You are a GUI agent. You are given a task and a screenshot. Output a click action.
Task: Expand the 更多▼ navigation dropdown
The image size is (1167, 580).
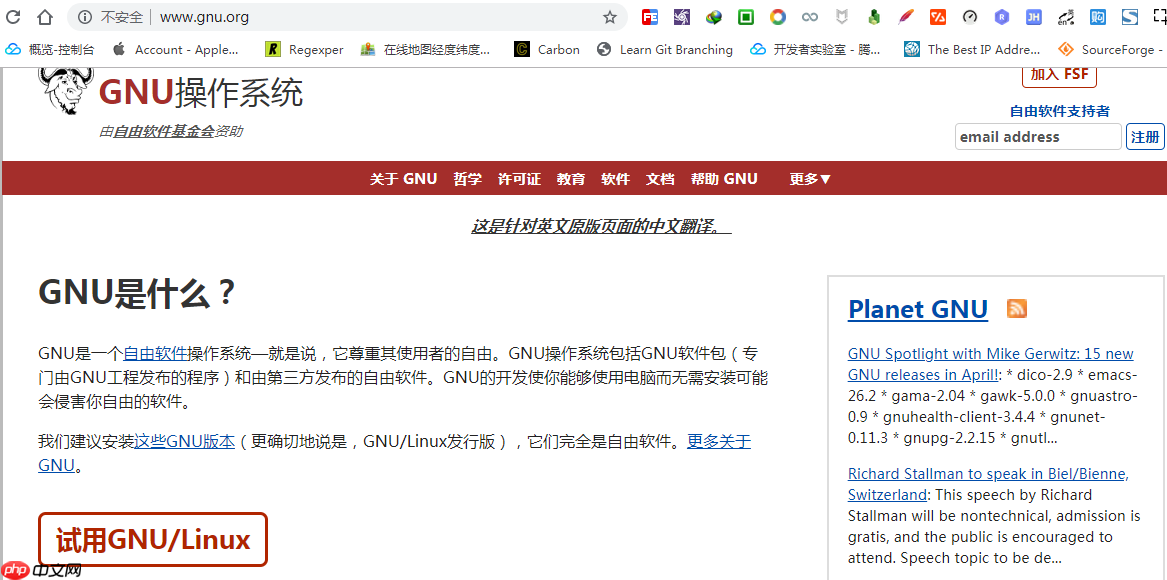click(x=809, y=178)
